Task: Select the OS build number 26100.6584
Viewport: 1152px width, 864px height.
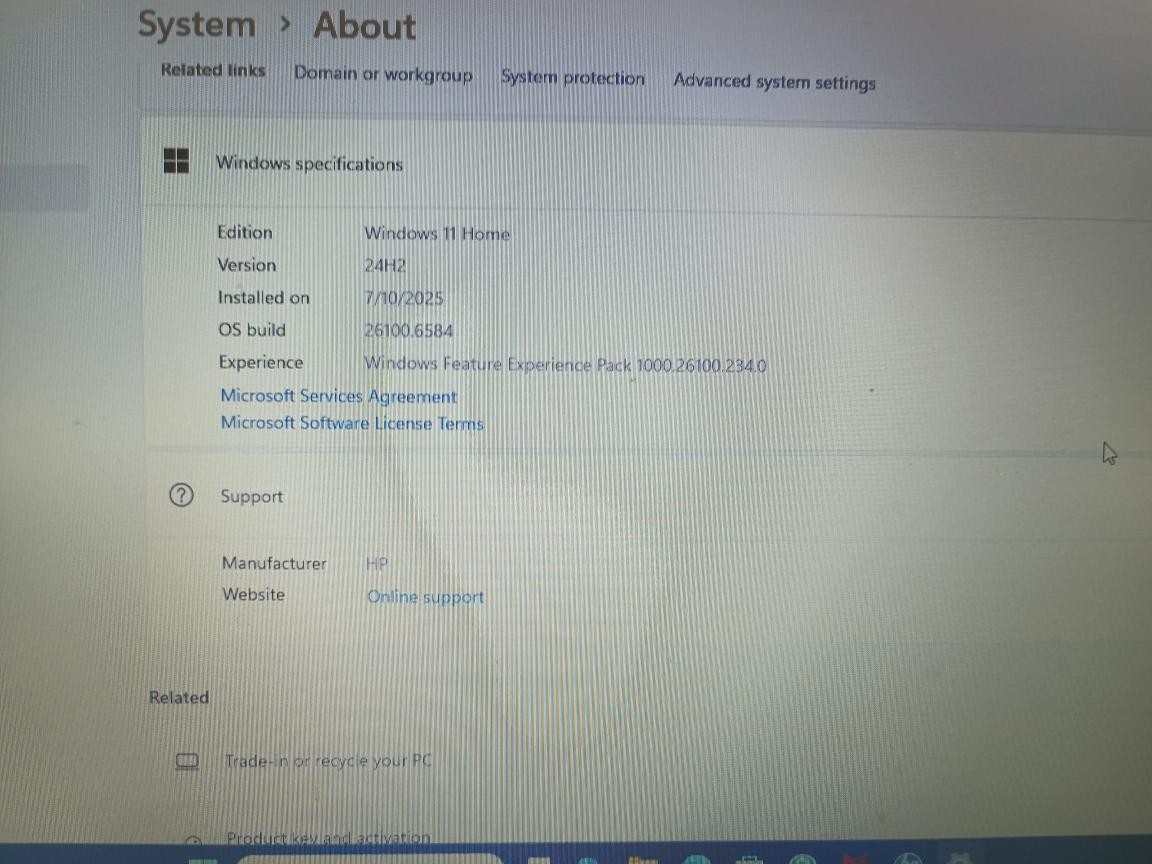Action: point(408,331)
